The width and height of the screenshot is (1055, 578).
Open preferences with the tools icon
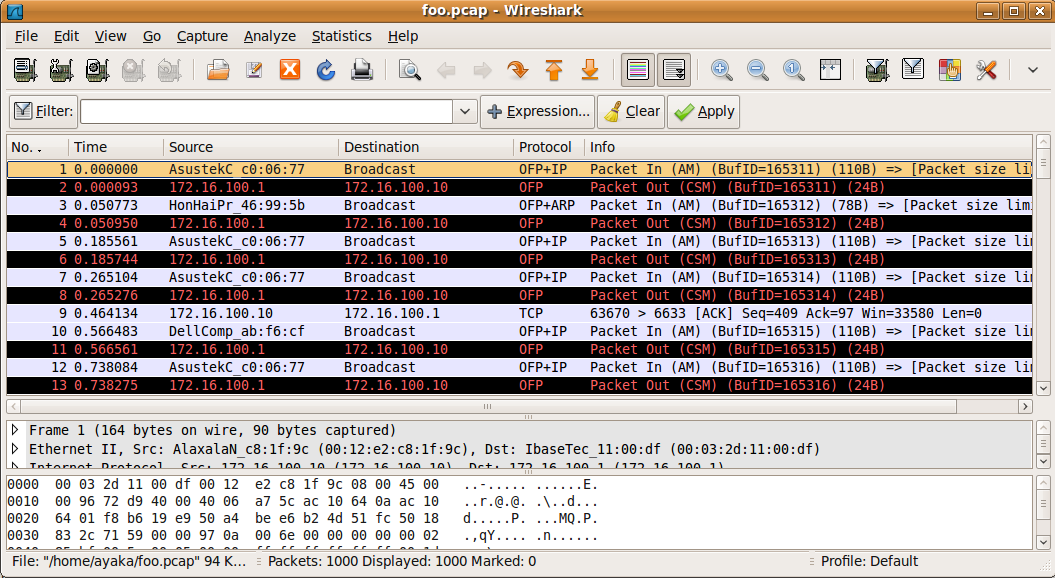[986, 70]
